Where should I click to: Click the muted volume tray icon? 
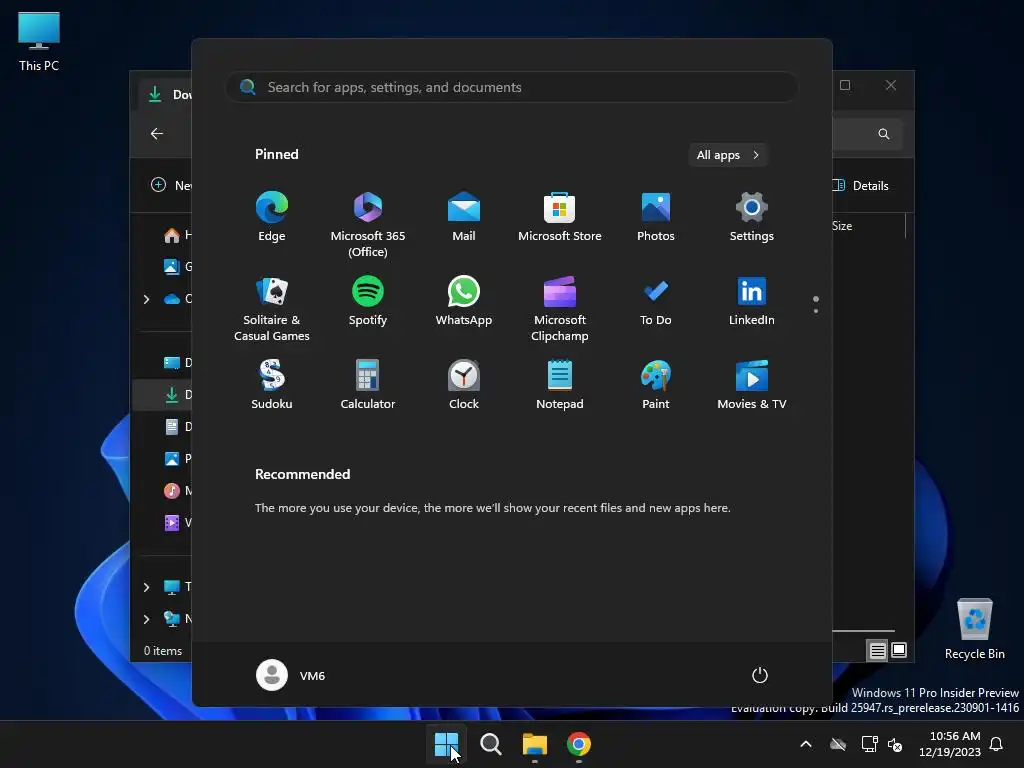tap(895, 744)
